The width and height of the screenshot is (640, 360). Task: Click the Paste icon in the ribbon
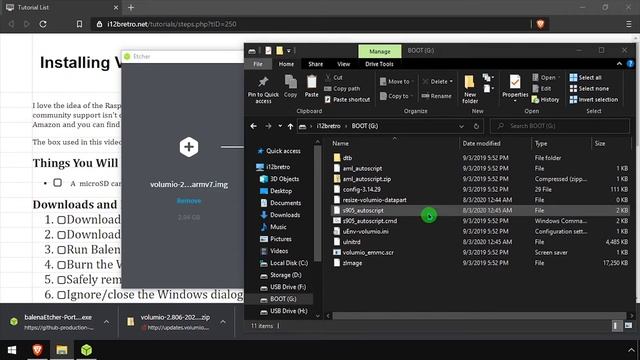[x=311, y=87]
